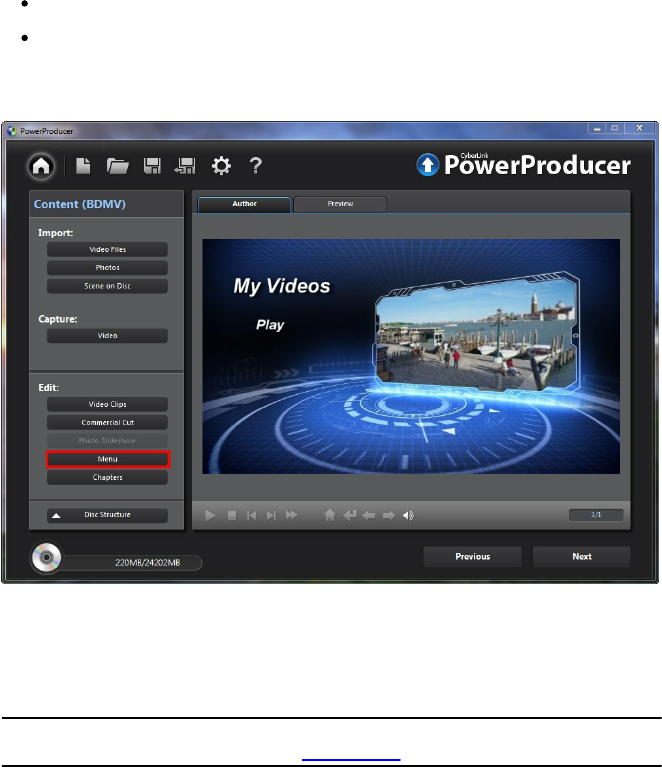The width and height of the screenshot is (662, 767).
Task: Import Photos
Action: pyautogui.click(x=107, y=268)
